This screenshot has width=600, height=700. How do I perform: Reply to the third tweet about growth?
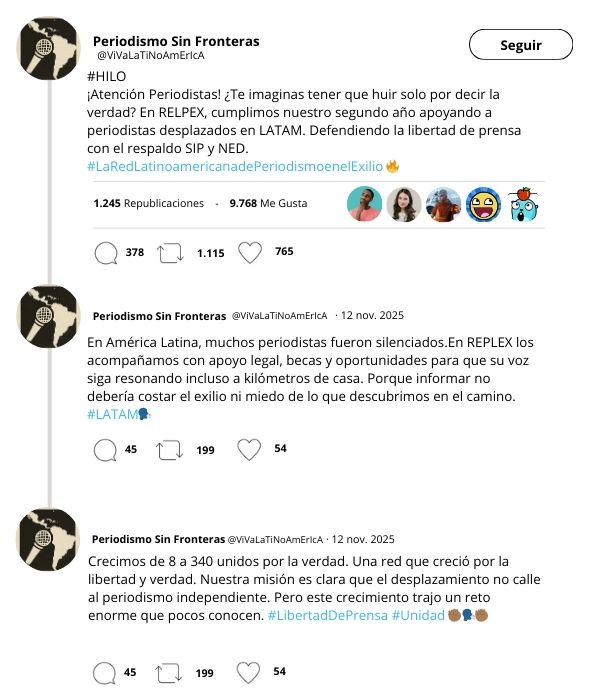point(105,672)
